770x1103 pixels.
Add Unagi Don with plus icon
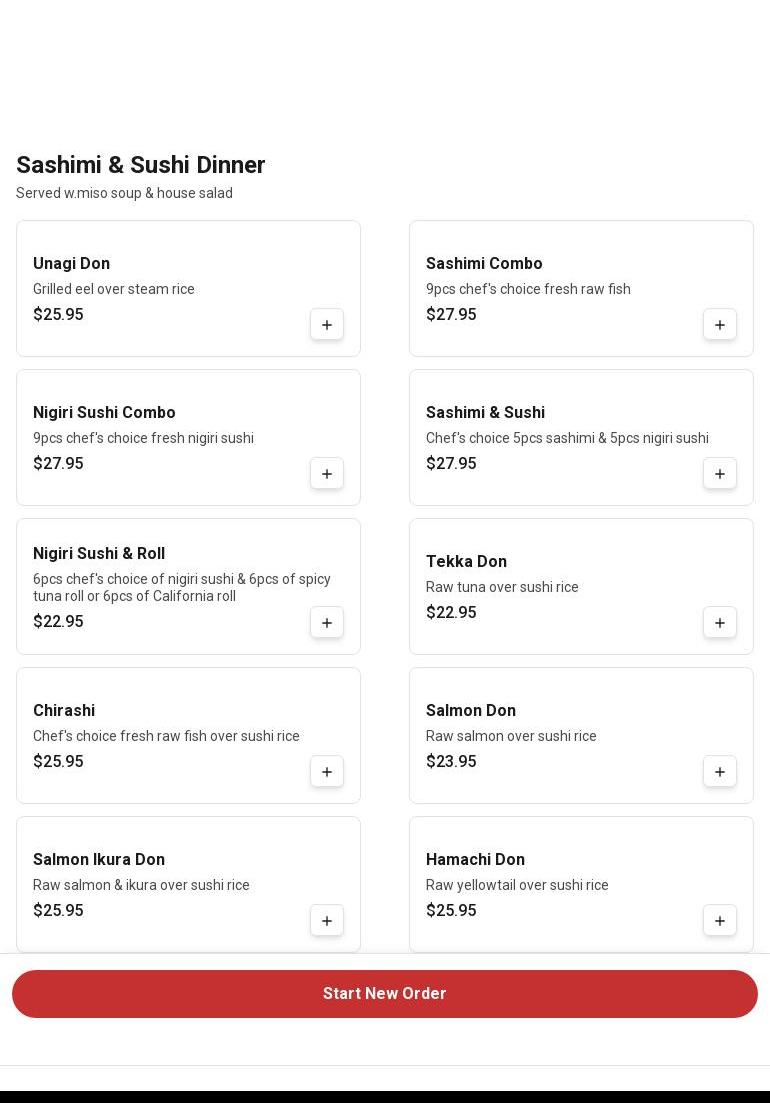[x=327, y=325]
